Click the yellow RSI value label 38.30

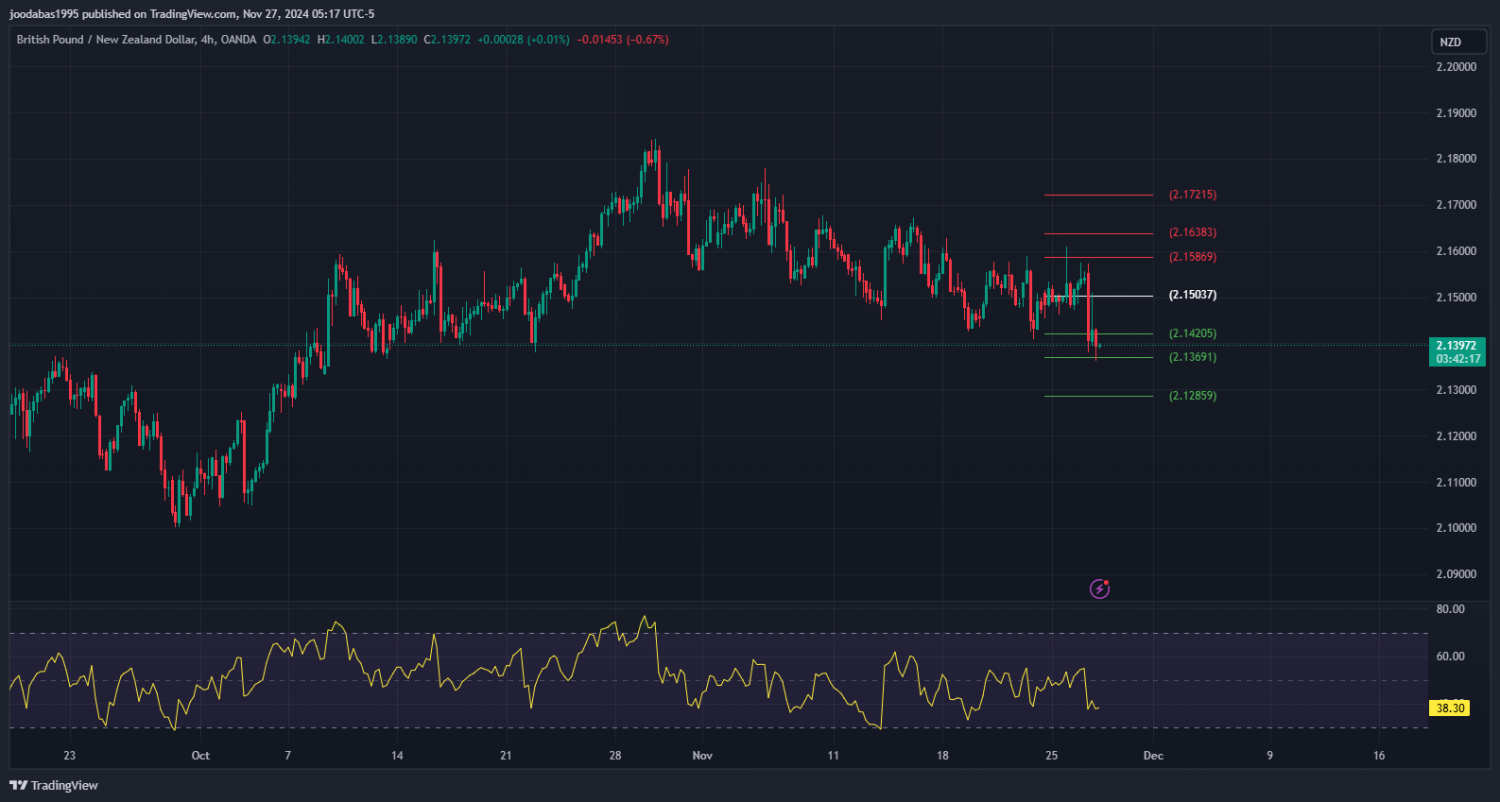[1450, 708]
